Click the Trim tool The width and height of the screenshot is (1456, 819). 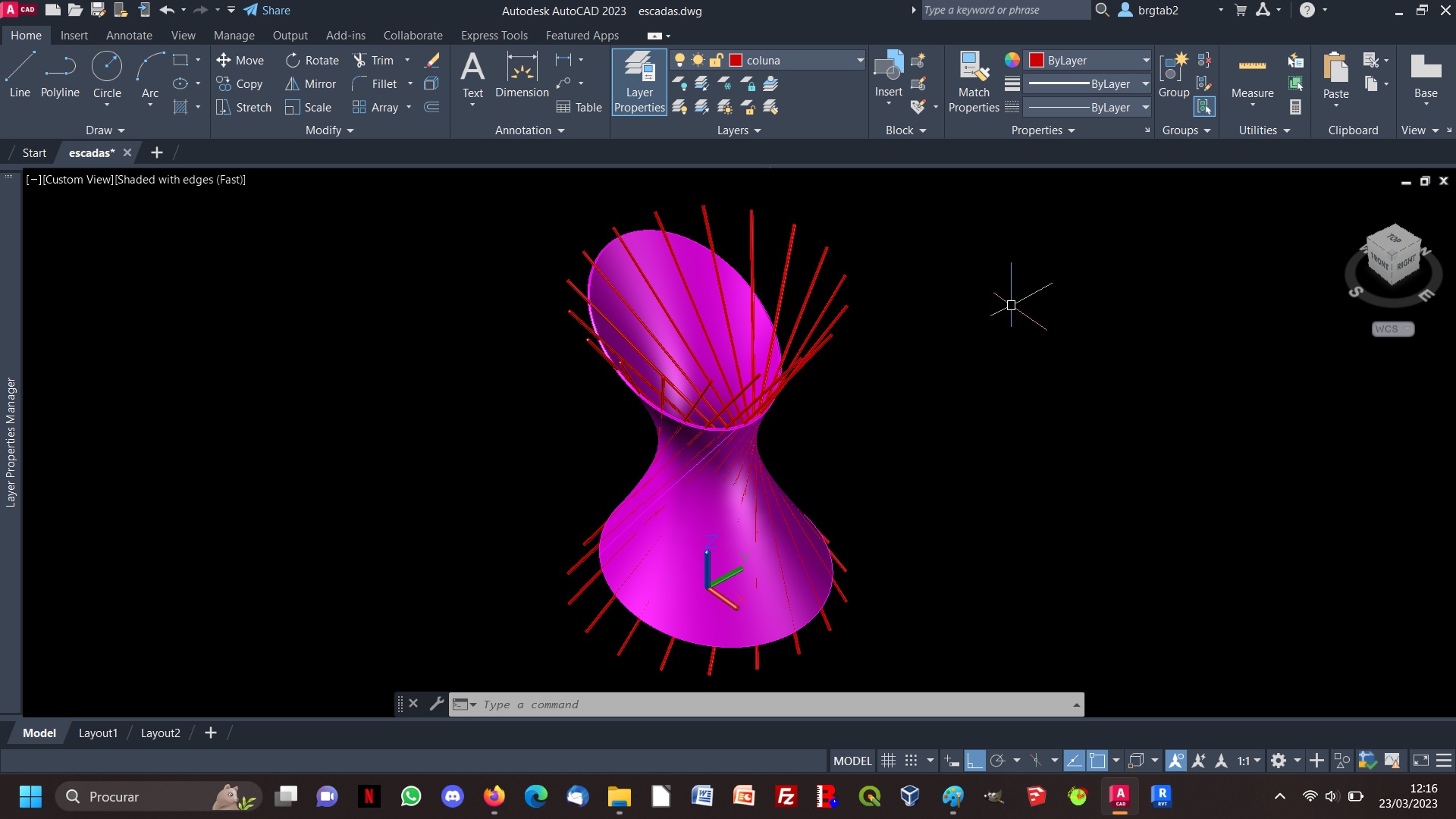pos(374,60)
